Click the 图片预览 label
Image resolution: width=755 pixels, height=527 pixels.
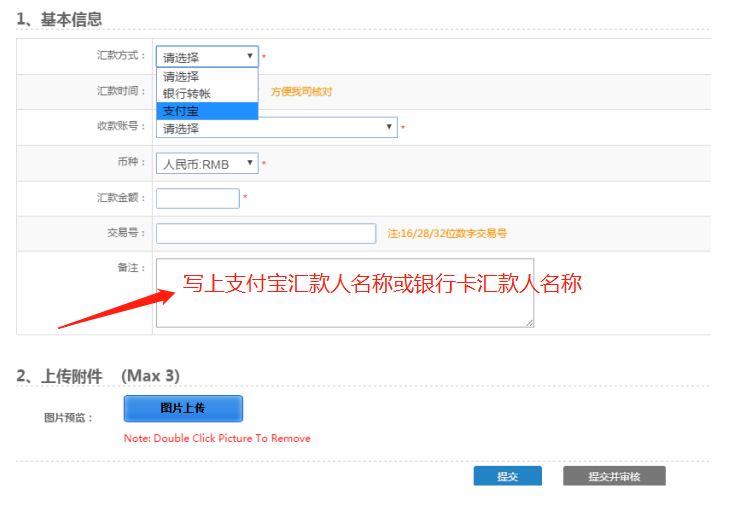point(68,418)
